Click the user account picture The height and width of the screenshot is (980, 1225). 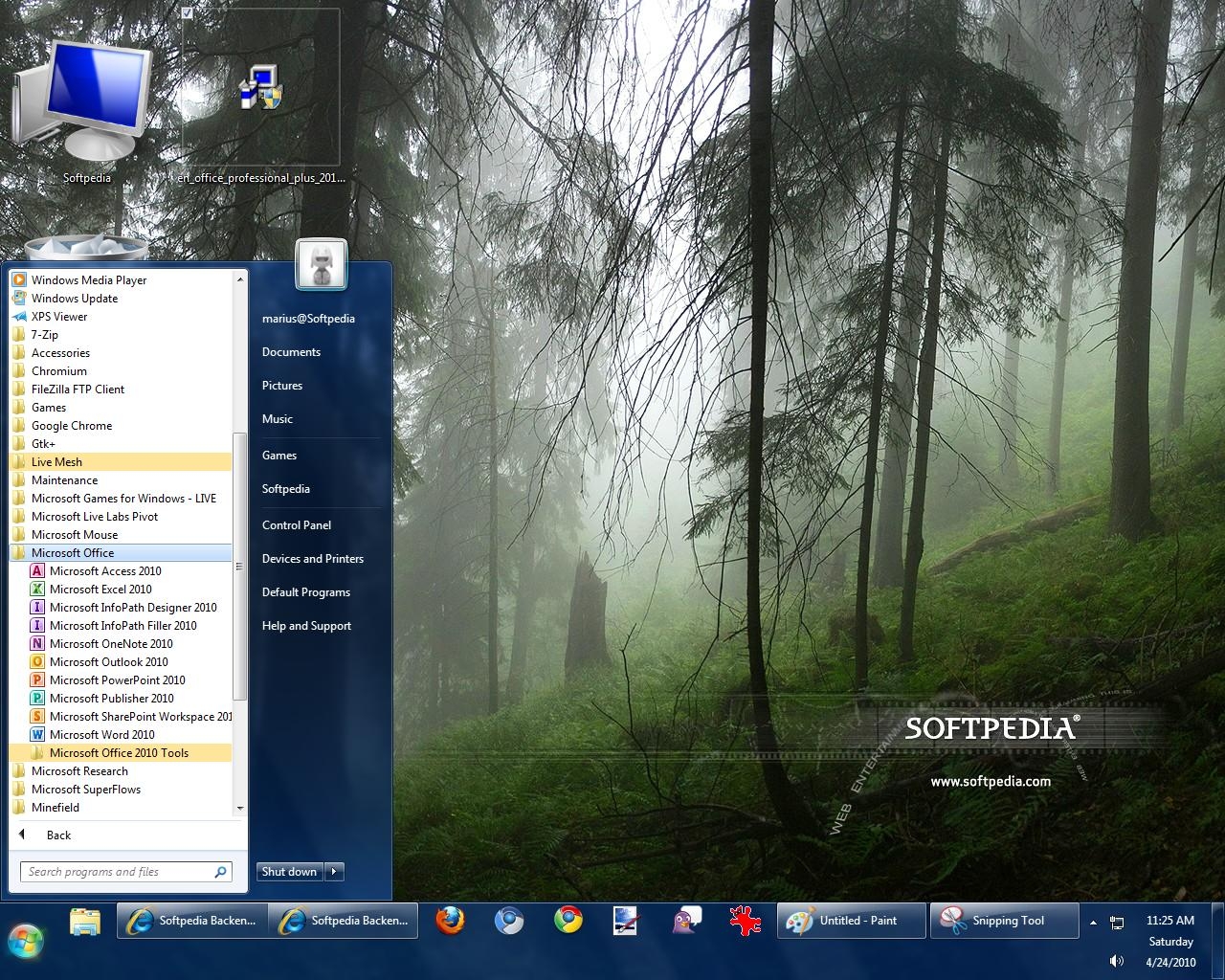[322, 264]
